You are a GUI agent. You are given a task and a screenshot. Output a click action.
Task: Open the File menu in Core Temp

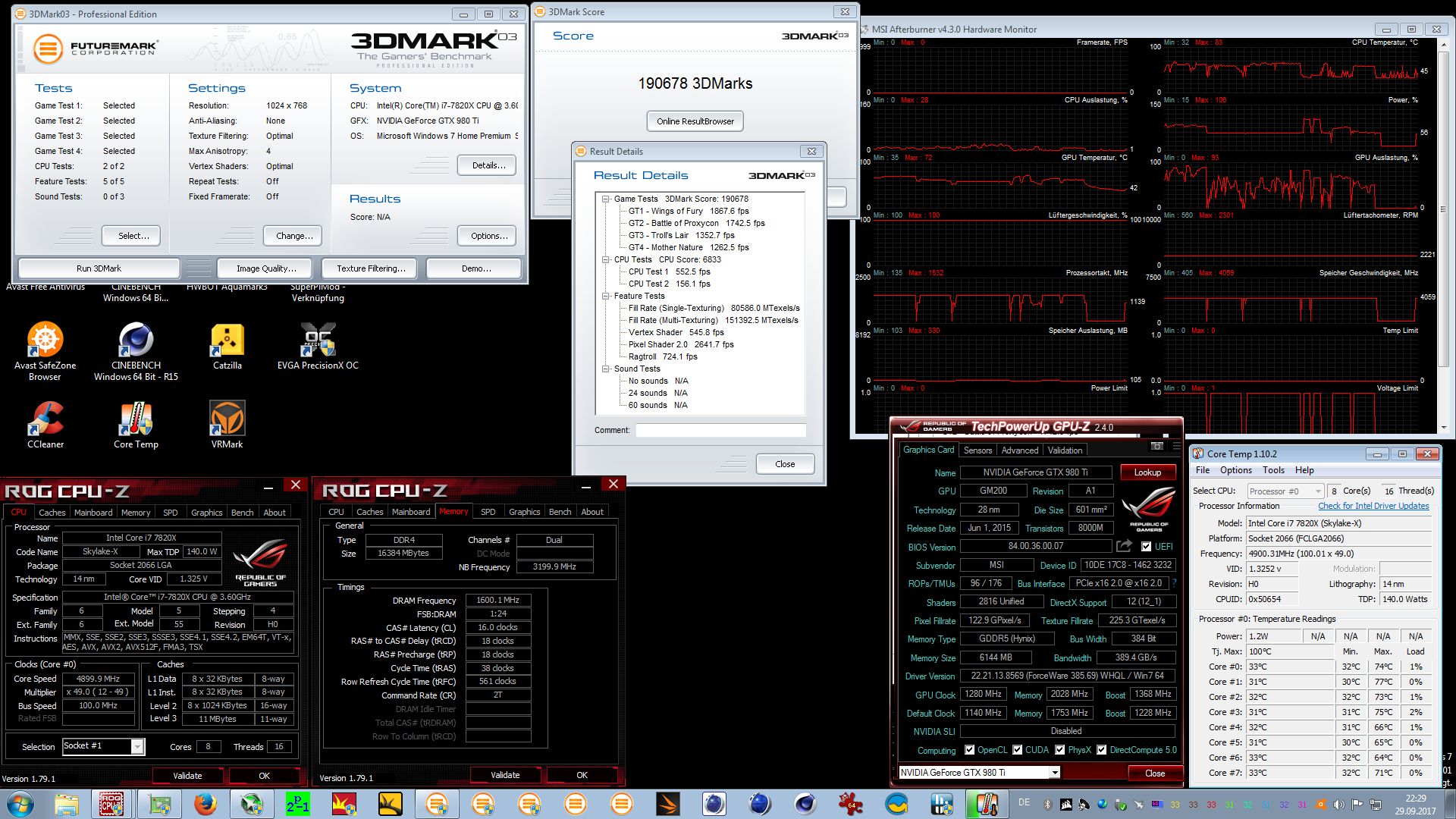point(1203,470)
